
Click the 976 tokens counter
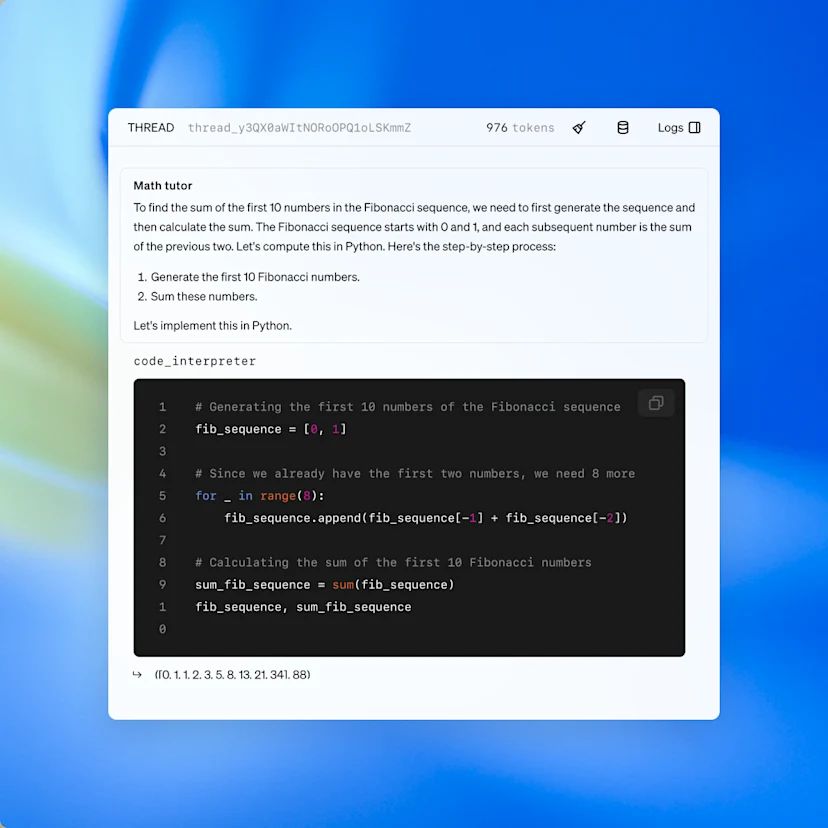pyautogui.click(x=519, y=127)
